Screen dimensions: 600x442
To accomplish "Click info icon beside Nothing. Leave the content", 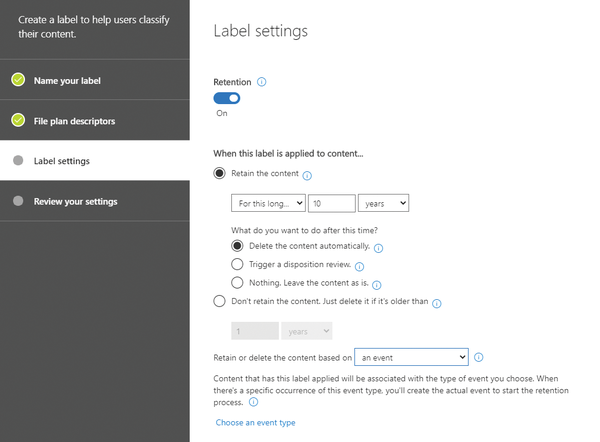I will coord(377,285).
